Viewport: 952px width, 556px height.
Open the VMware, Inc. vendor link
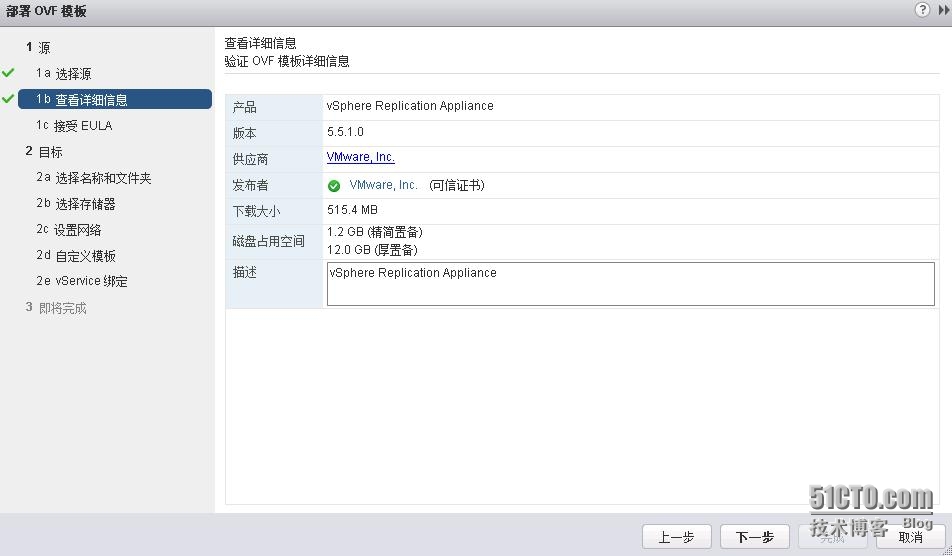point(361,157)
